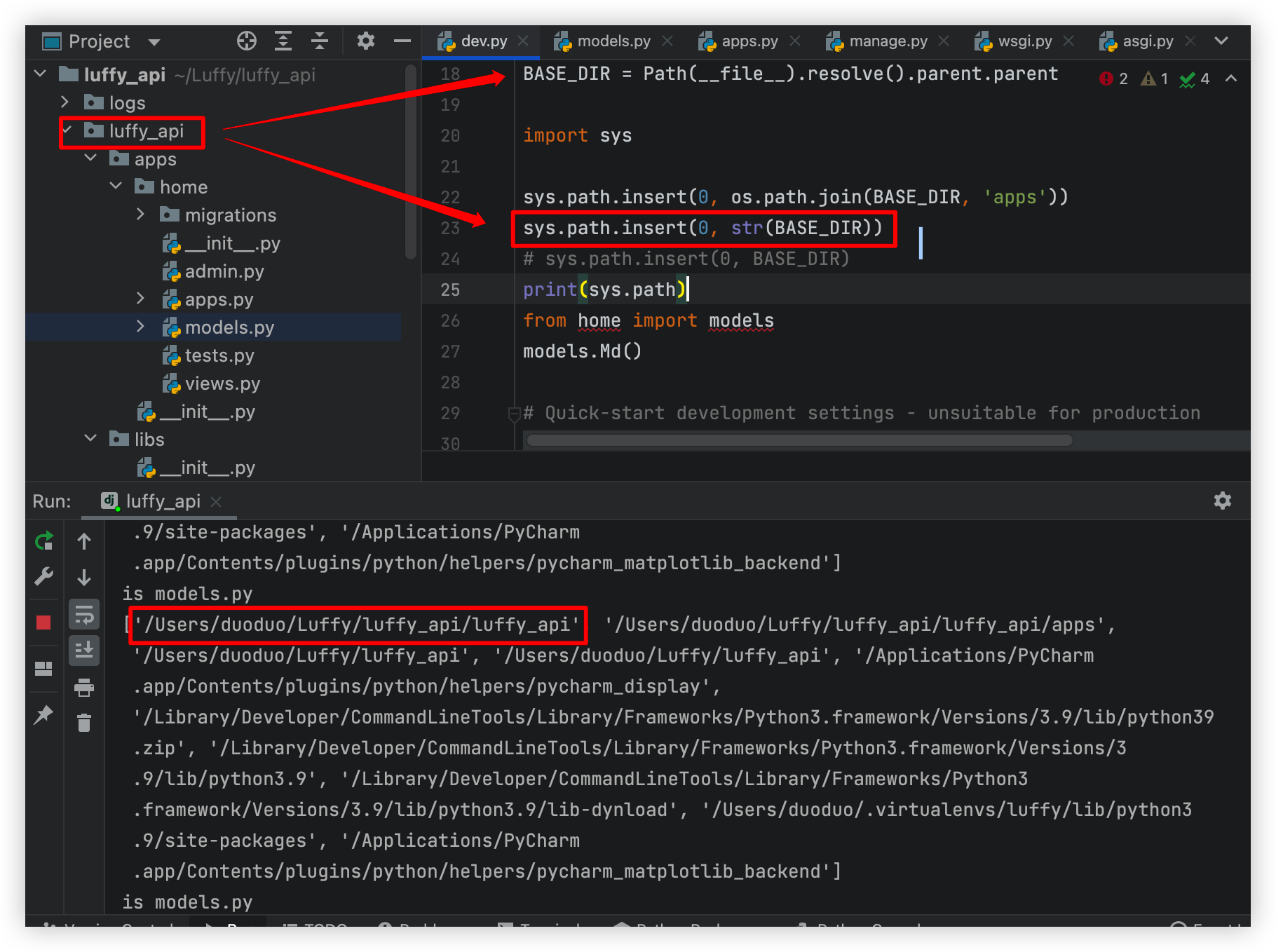
Task: Close the dev.py tab
Action: pyautogui.click(x=523, y=41)
